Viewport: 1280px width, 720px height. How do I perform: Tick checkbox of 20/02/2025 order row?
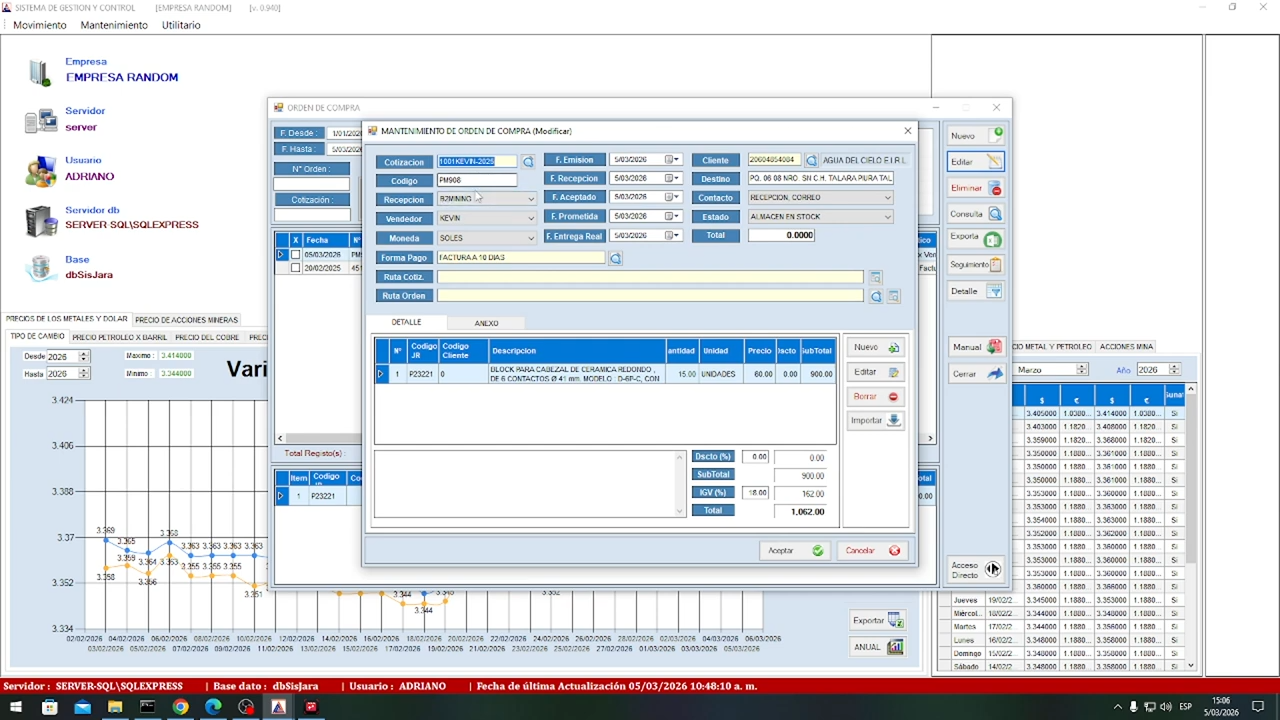(295, 268)
